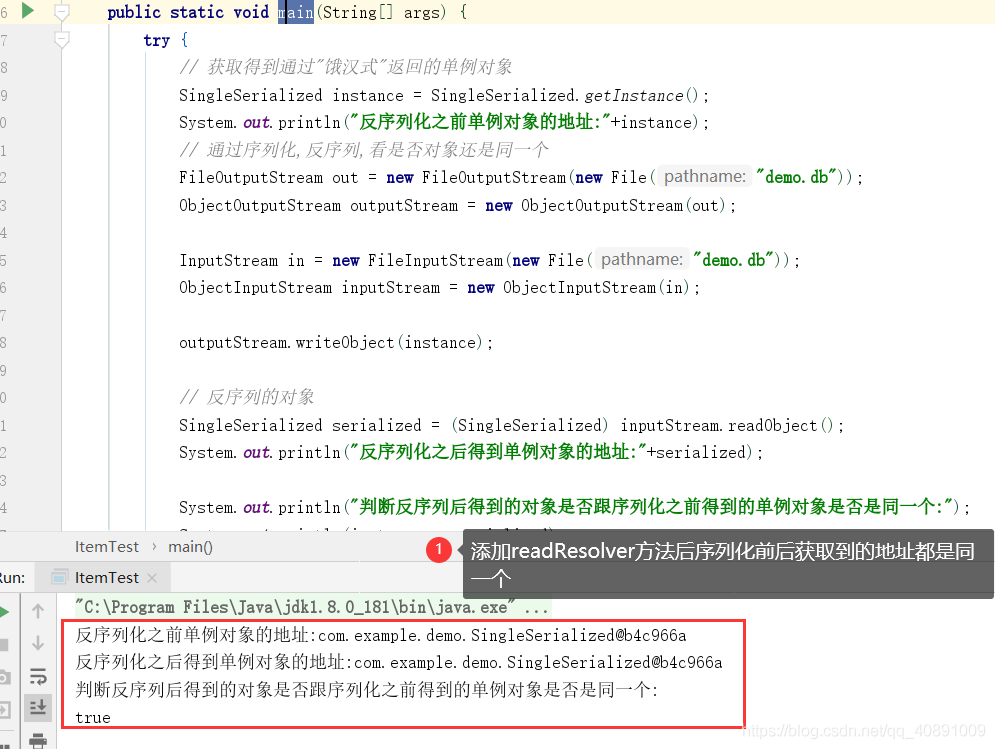The image size is (995, 749).
Task: Click the rerun icon in Run panel
Action: 4,611
